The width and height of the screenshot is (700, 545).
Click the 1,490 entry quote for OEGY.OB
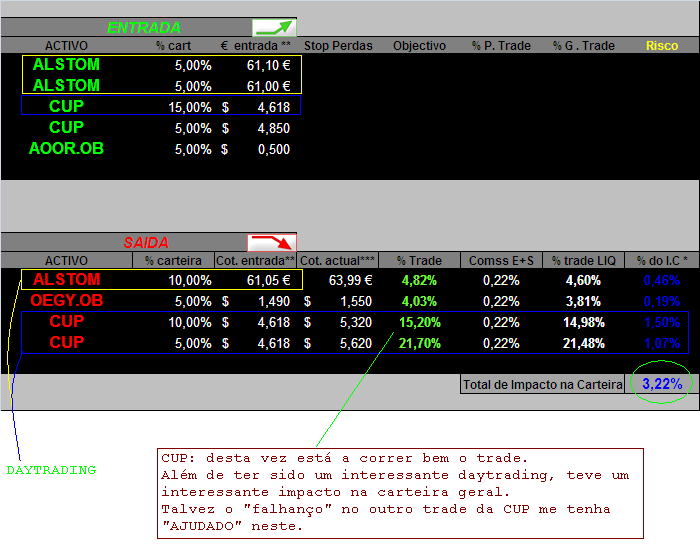pos(274,301)
